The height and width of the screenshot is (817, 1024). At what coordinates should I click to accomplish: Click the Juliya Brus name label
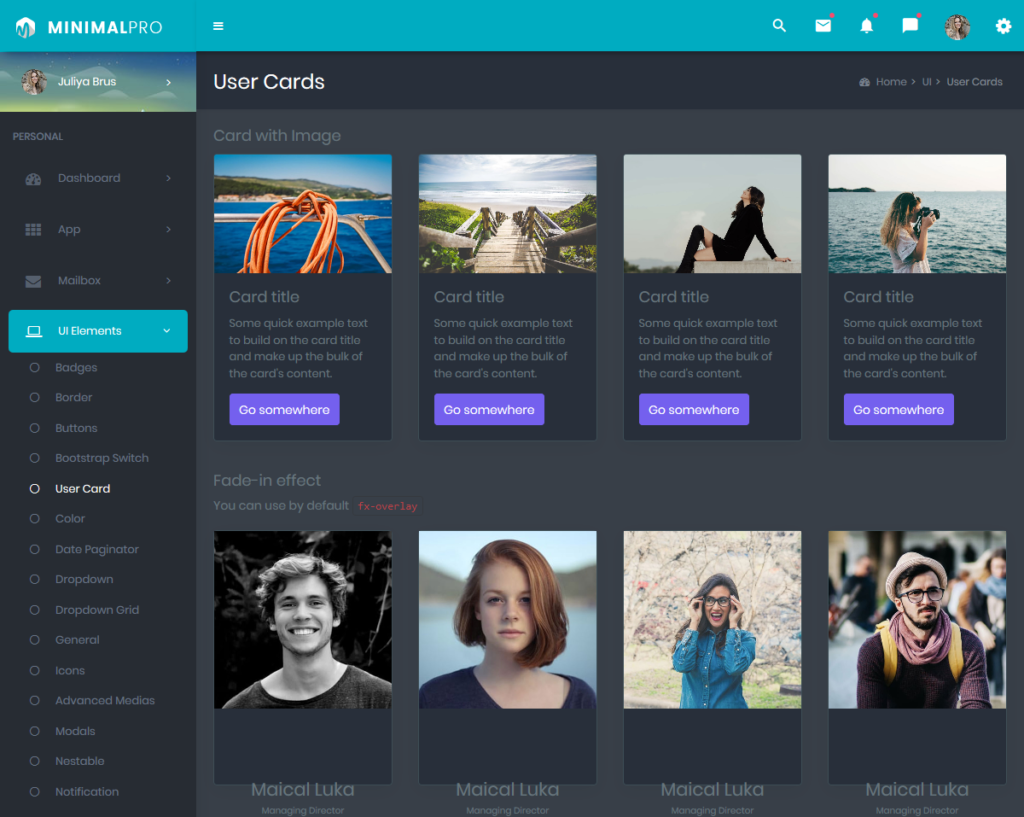[87, 82]
